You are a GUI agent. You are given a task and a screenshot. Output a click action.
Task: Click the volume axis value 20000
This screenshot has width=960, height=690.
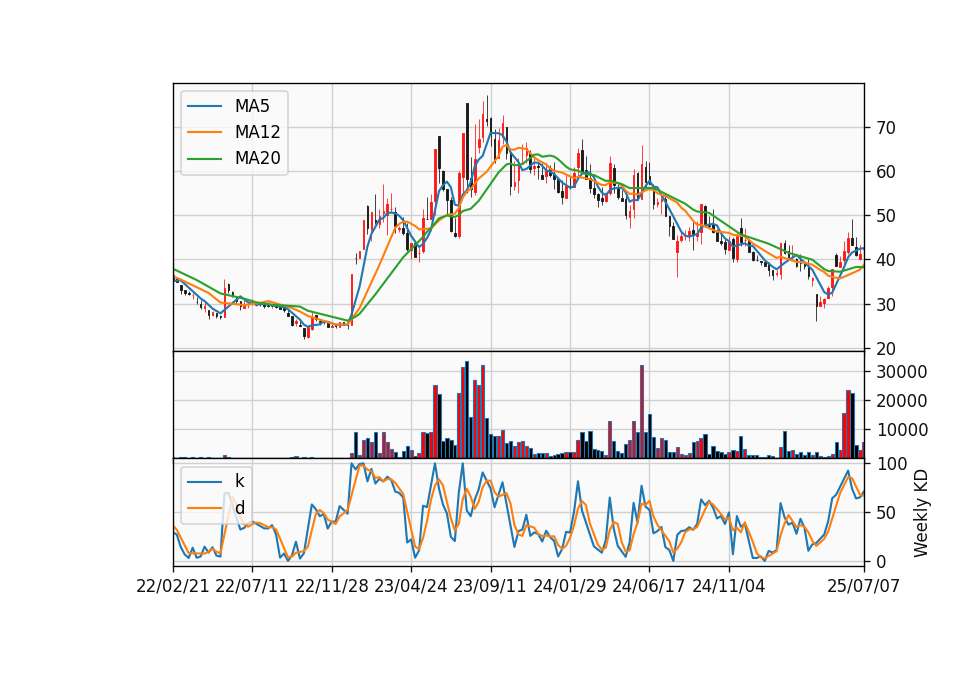pos(902,401)
